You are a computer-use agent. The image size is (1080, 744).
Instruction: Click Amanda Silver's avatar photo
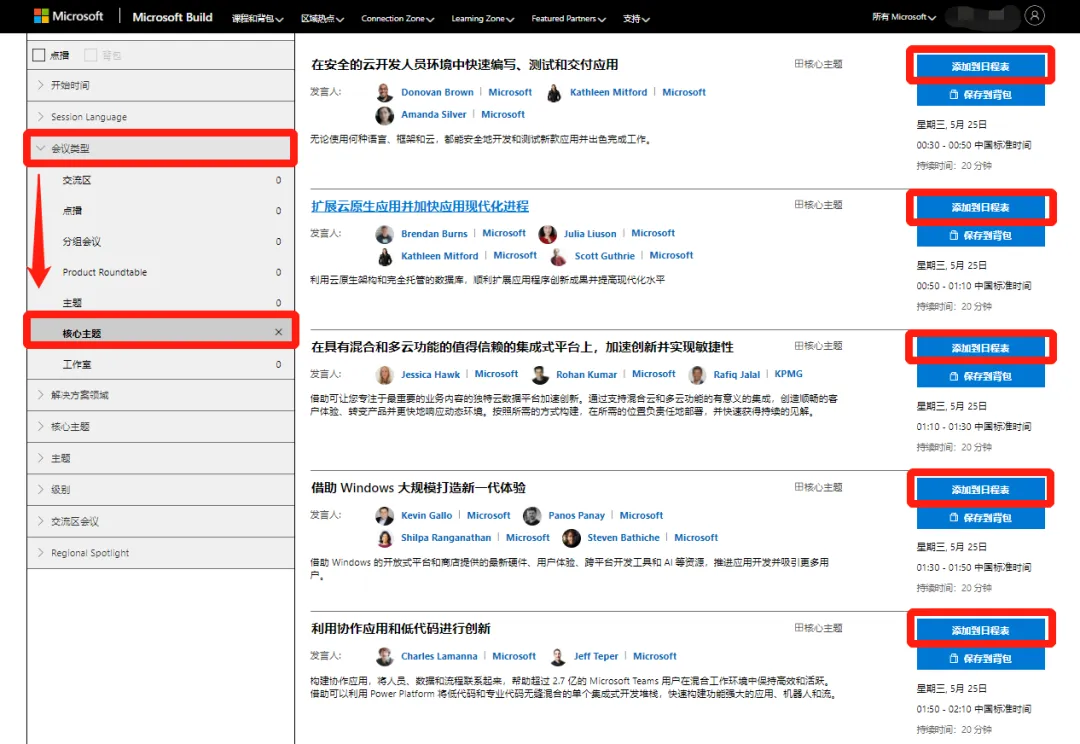[x=384, y=115]
